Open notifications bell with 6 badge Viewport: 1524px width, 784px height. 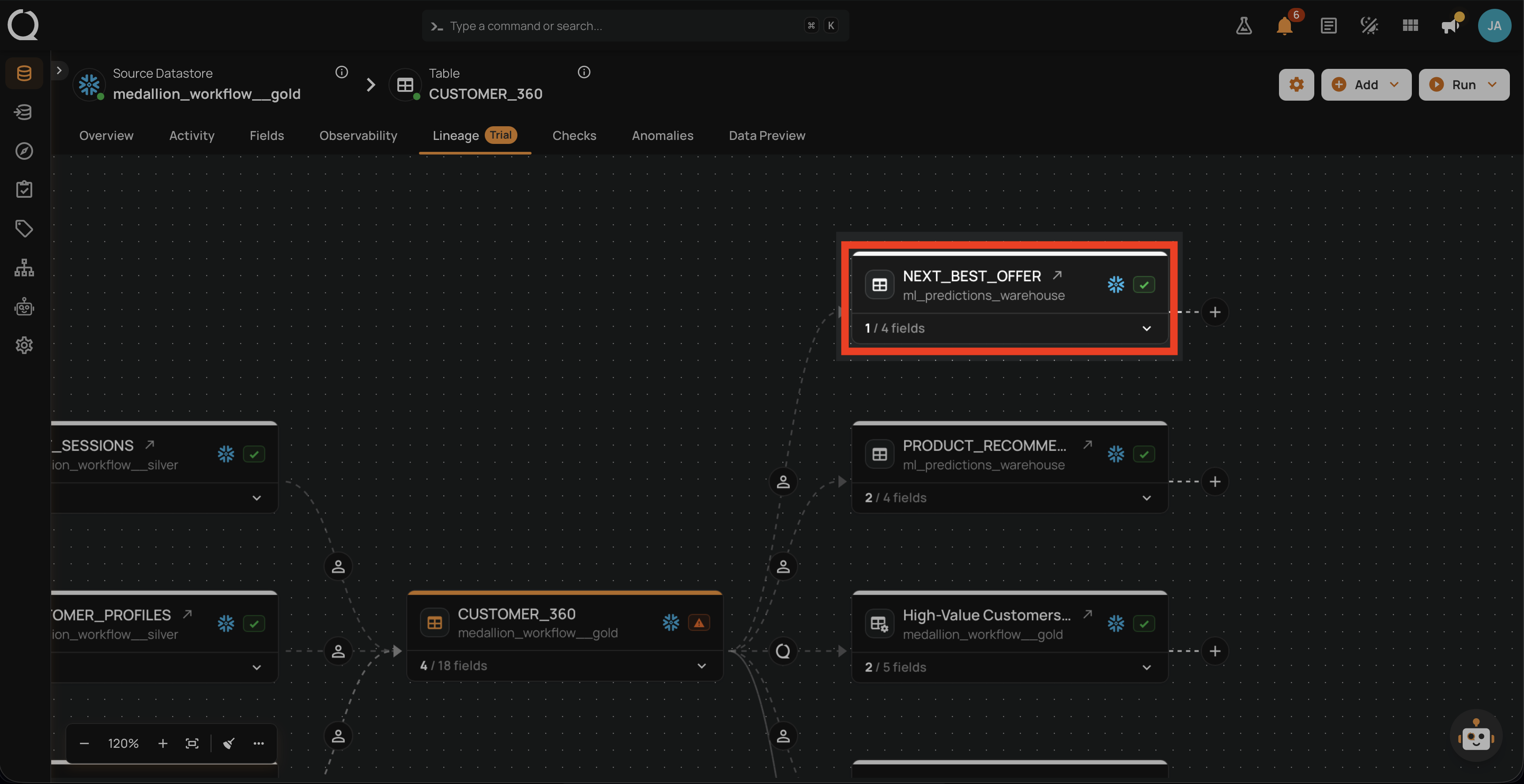pos(1285,26)
